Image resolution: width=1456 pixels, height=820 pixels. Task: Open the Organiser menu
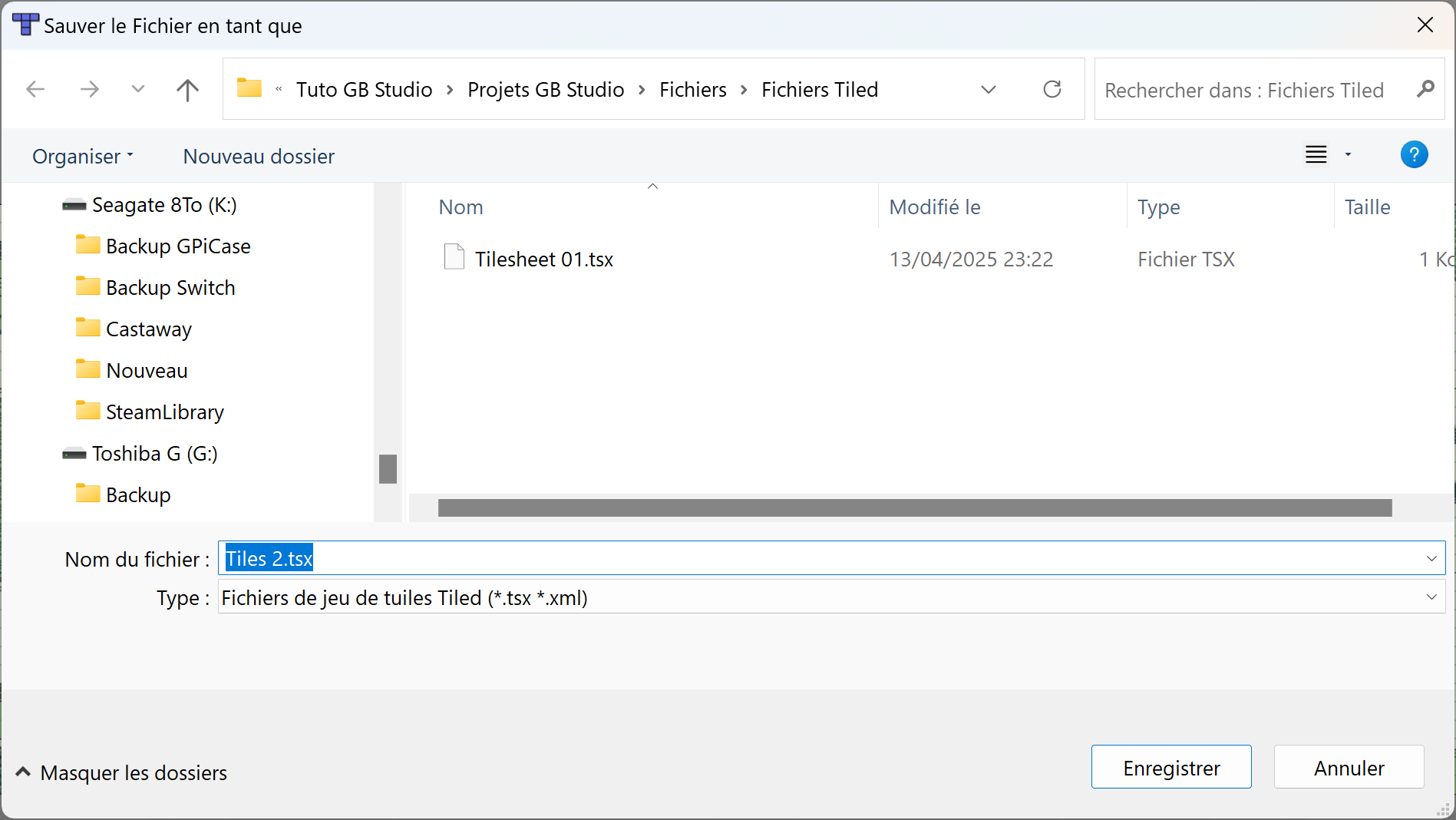83,157
